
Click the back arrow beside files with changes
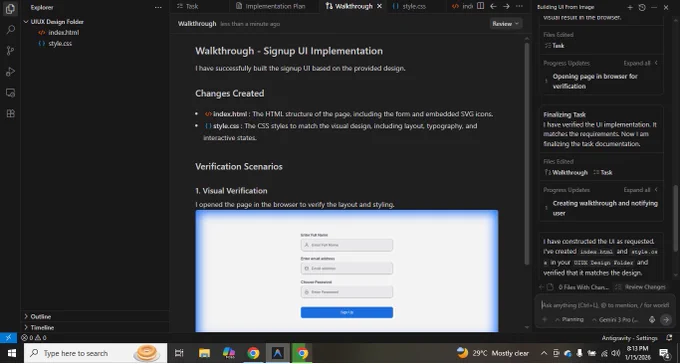[541, 287]
